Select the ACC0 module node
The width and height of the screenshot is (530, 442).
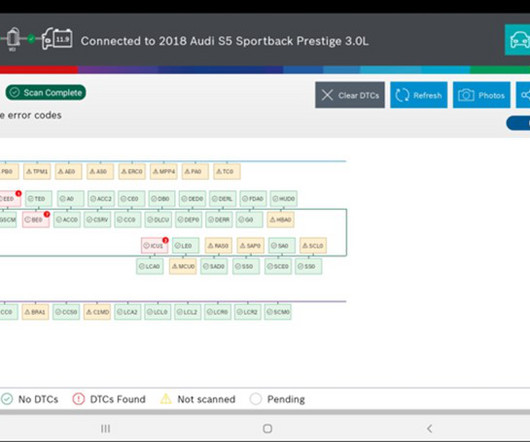pos(67,220)
